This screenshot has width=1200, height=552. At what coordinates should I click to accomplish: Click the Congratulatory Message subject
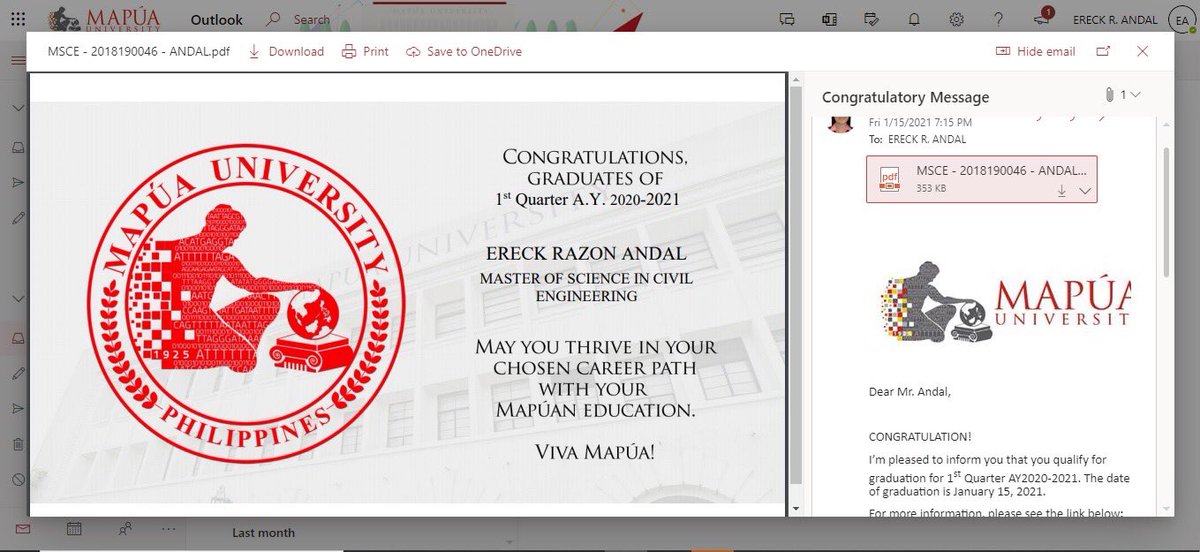pos(905,97)
